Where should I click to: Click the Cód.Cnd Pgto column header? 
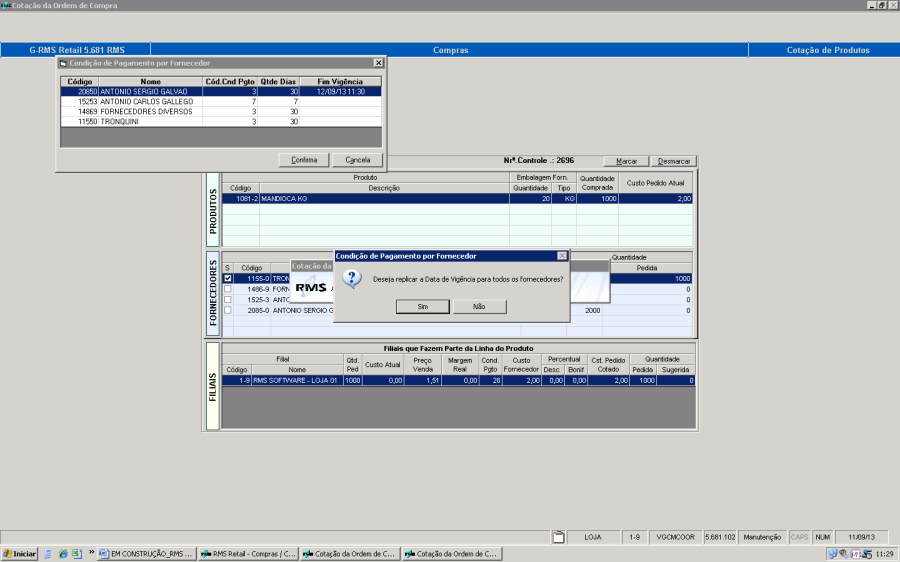(230, 82)
